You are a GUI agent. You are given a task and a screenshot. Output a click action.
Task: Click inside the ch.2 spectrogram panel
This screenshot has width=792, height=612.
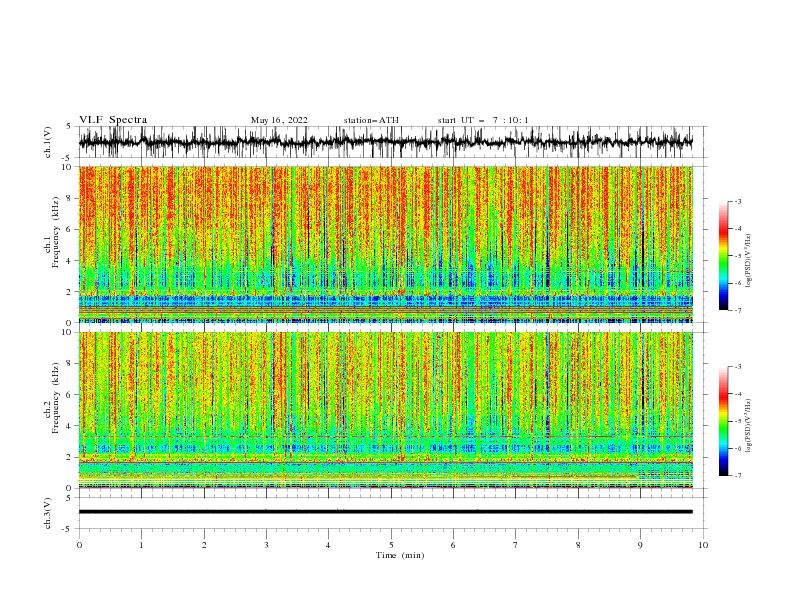point(385,410)
